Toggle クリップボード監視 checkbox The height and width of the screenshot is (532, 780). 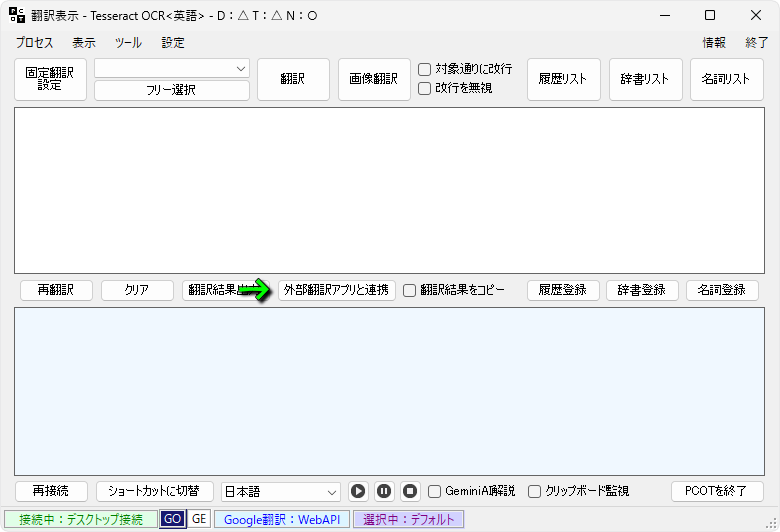[x=535, y=491]
